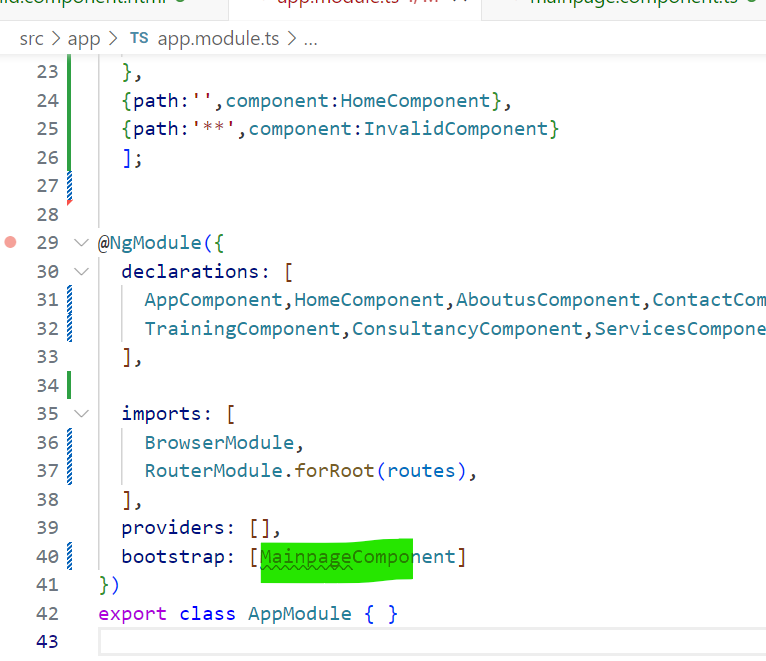766x661 pixels.
Task: Click the imports property name
Action: (161, 414)
